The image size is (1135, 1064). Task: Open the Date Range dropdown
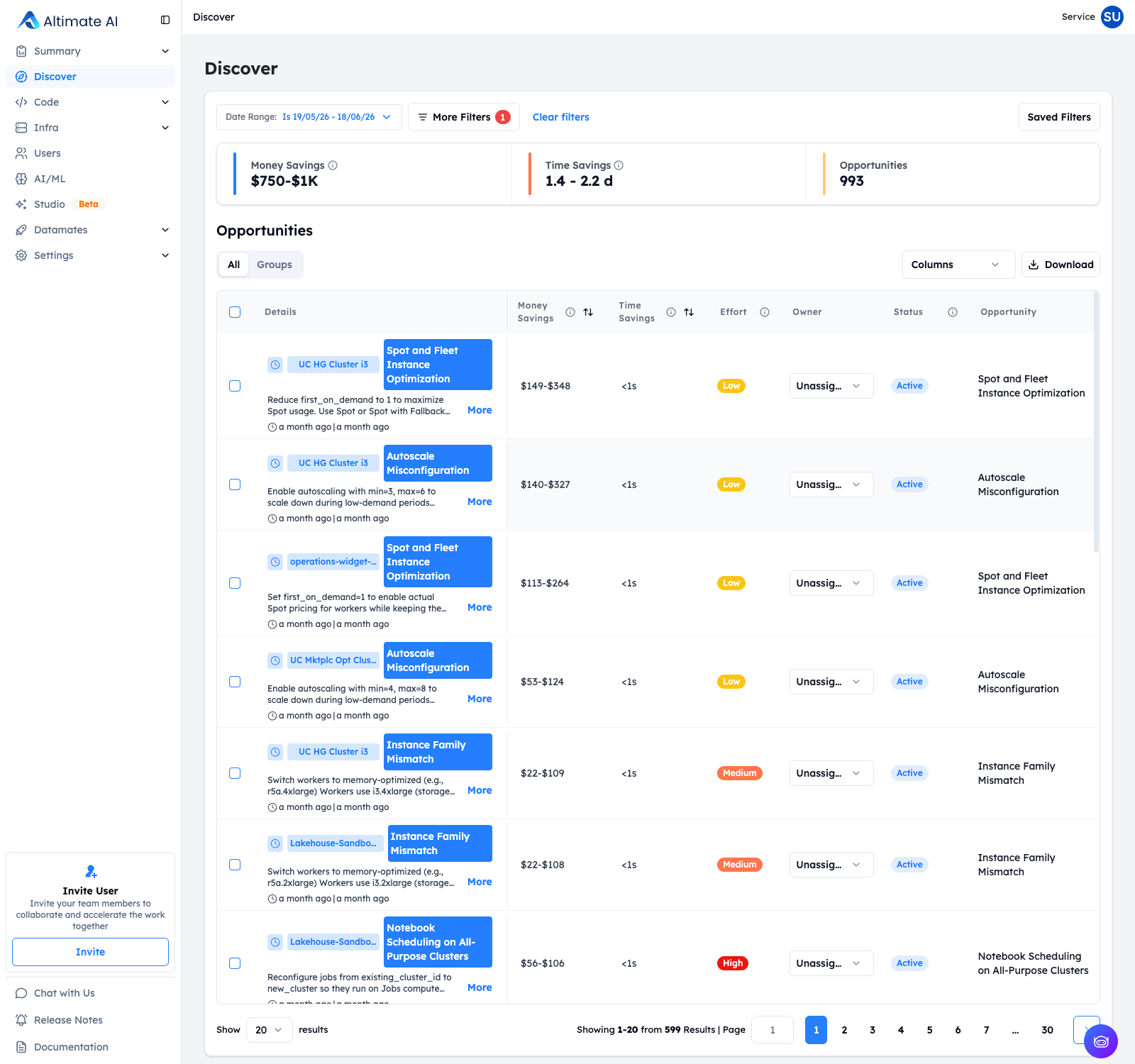click(x=309, y=117)
